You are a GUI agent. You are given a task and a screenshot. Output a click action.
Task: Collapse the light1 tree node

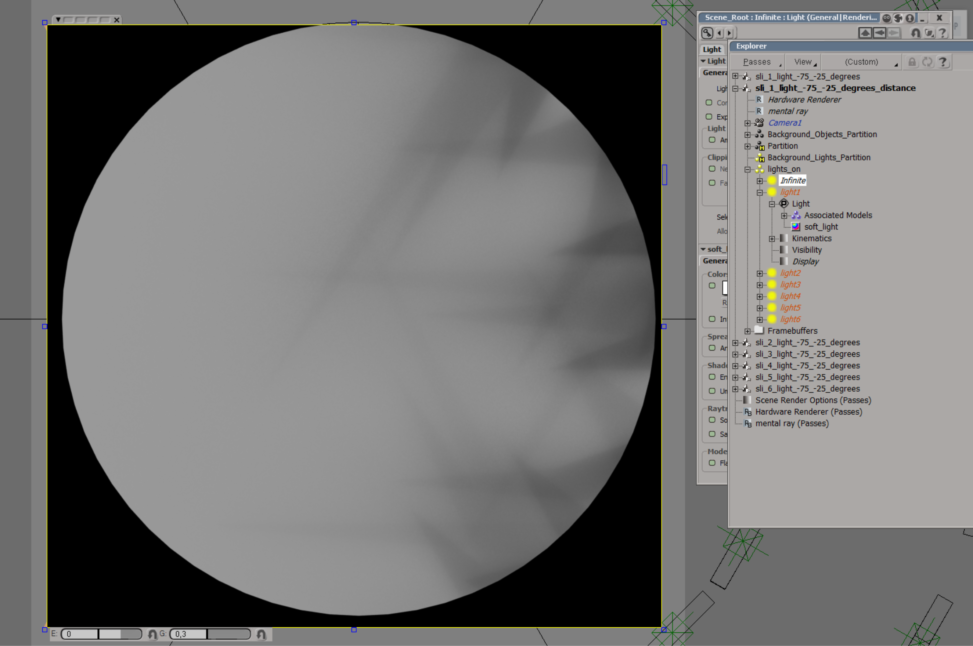760,192
